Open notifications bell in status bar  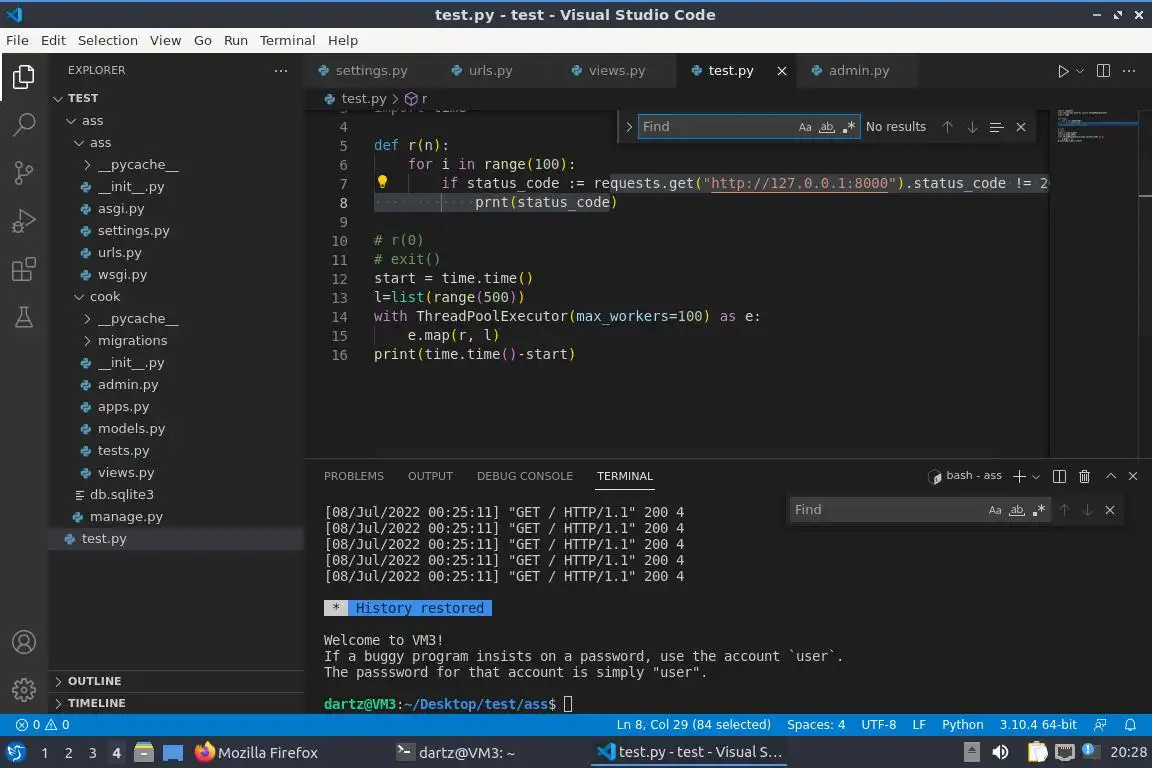point(1130,725)
